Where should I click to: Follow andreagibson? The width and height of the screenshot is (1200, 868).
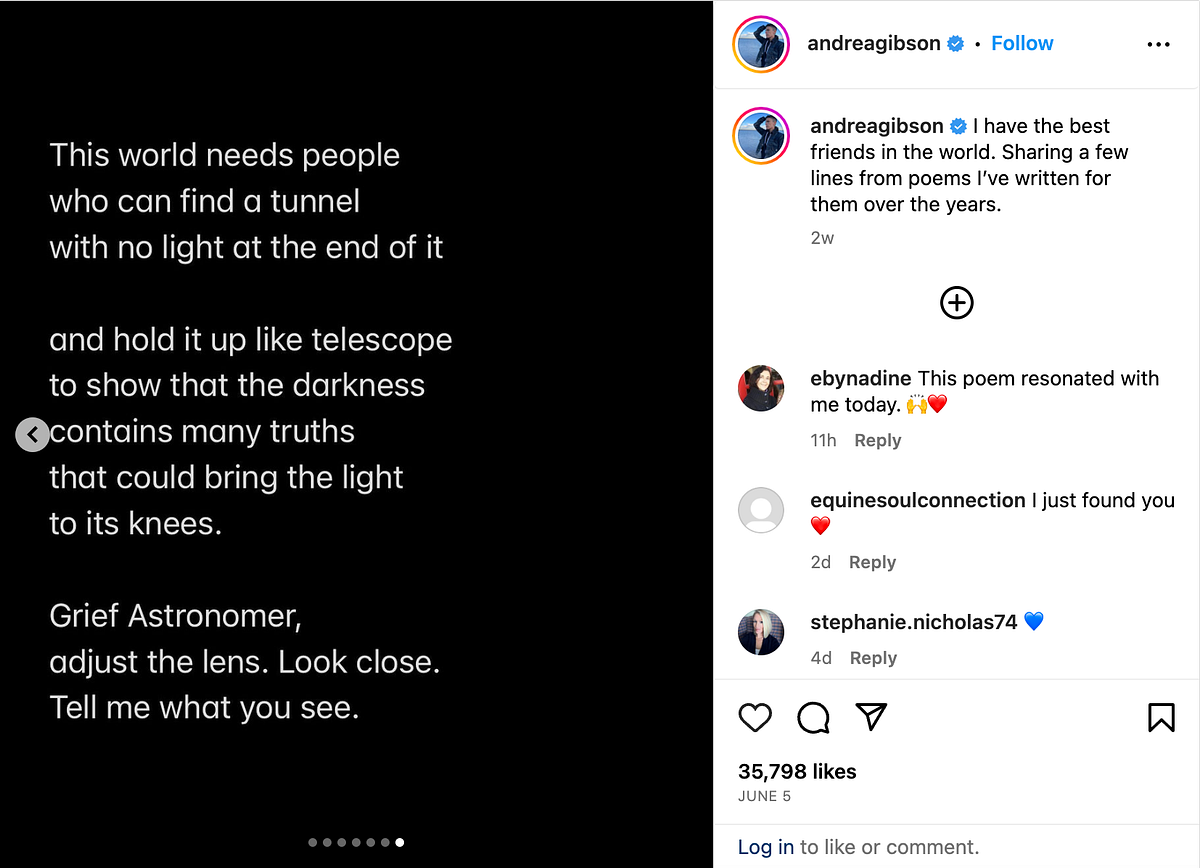point(1022,43)
